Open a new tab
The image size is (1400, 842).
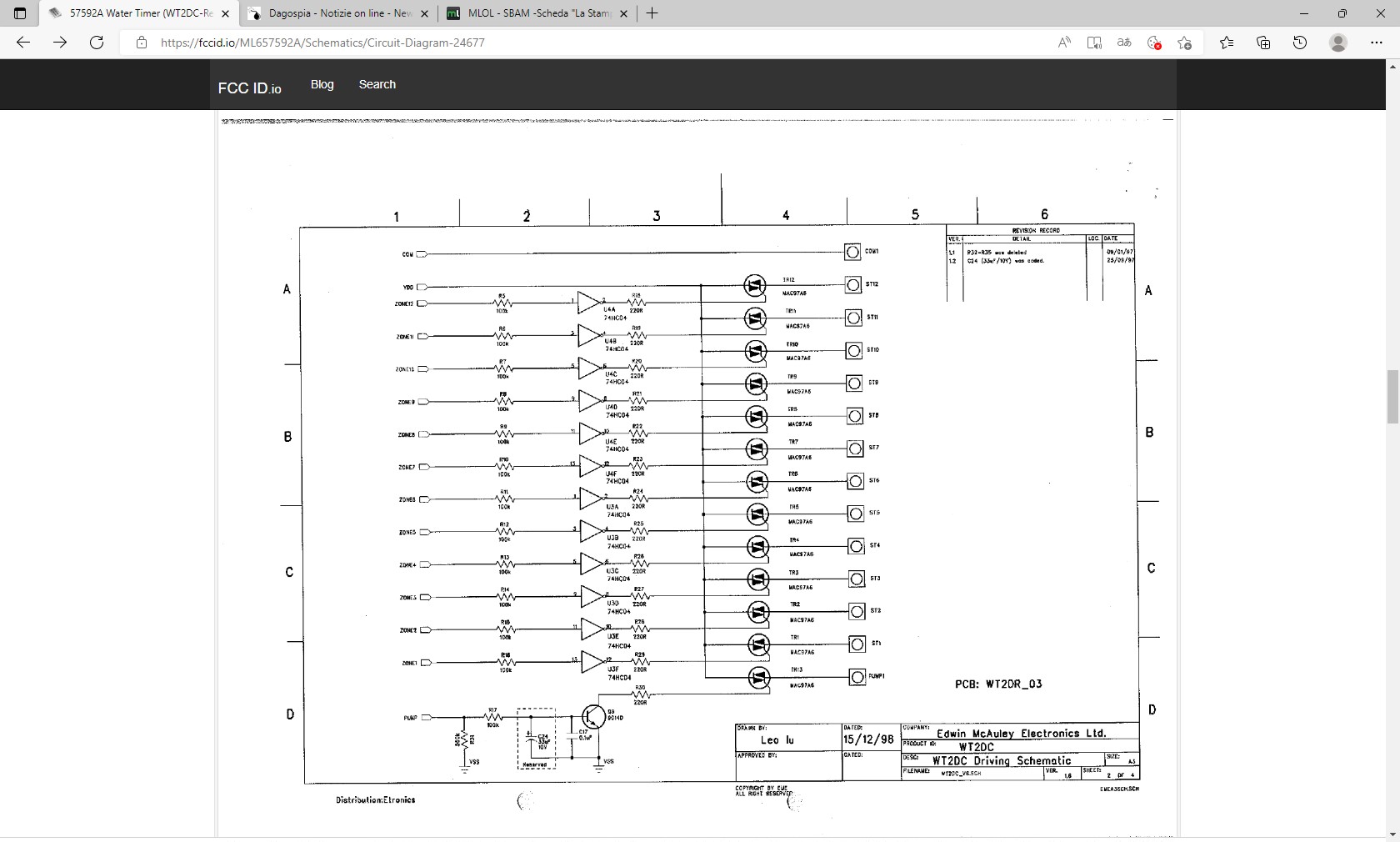(x=652, y=13)
